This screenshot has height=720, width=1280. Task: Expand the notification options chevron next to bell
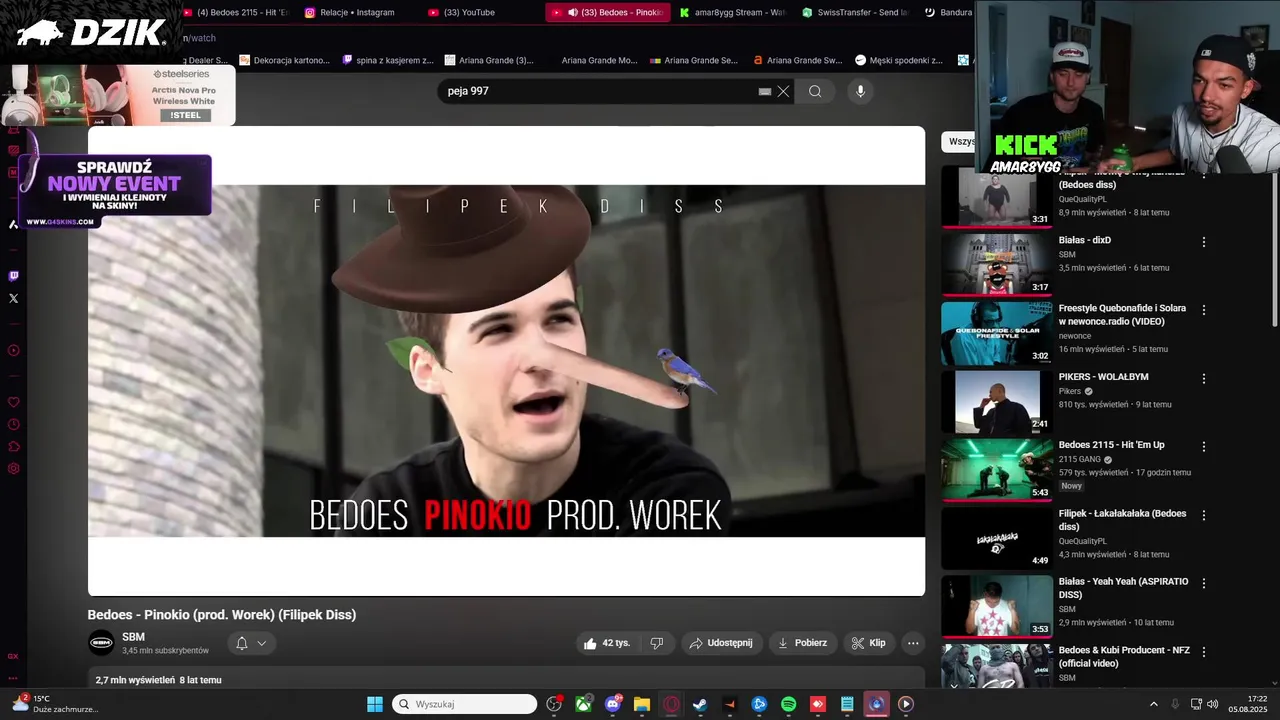tap(262, 643)
